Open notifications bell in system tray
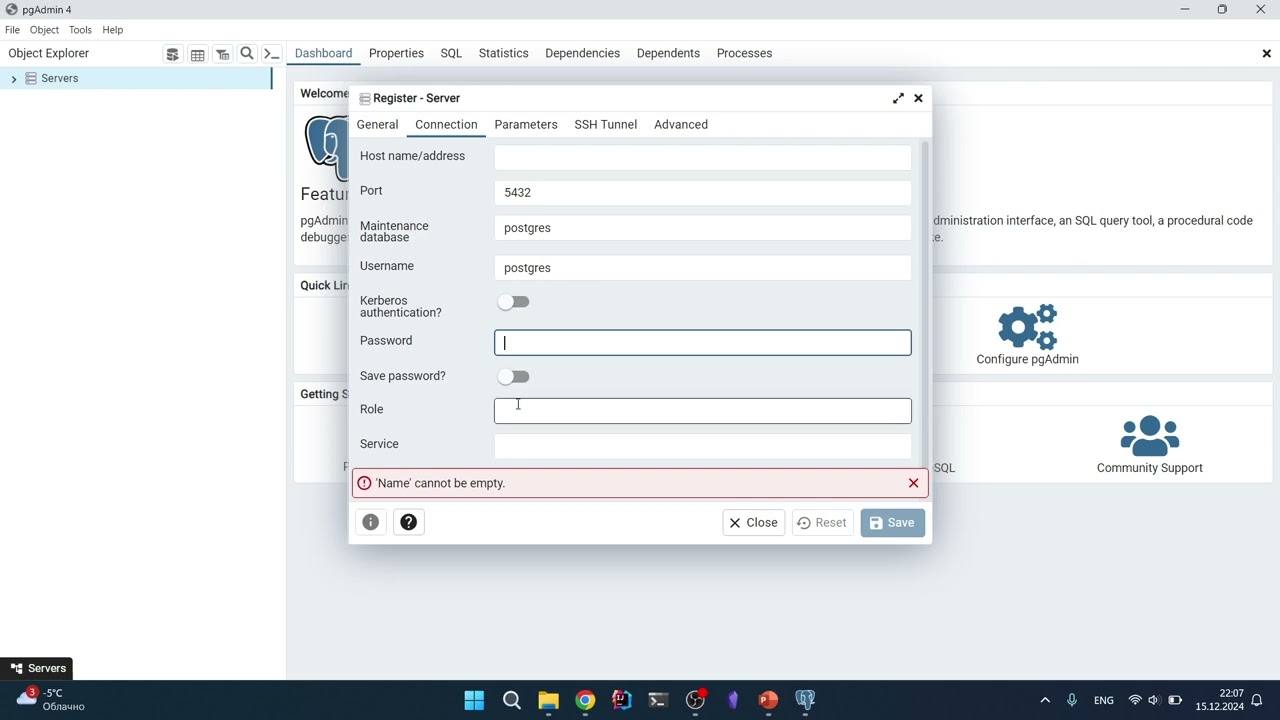The height and width of the screenshot is (720, 1280). click(1257, 700)
